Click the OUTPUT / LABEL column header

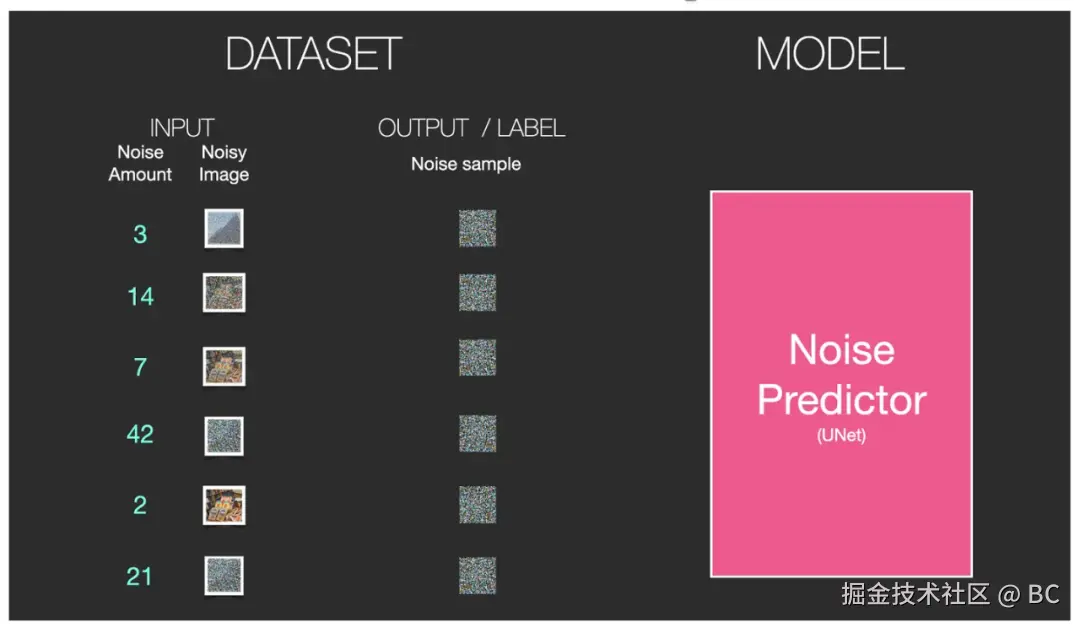pos(471,128)
